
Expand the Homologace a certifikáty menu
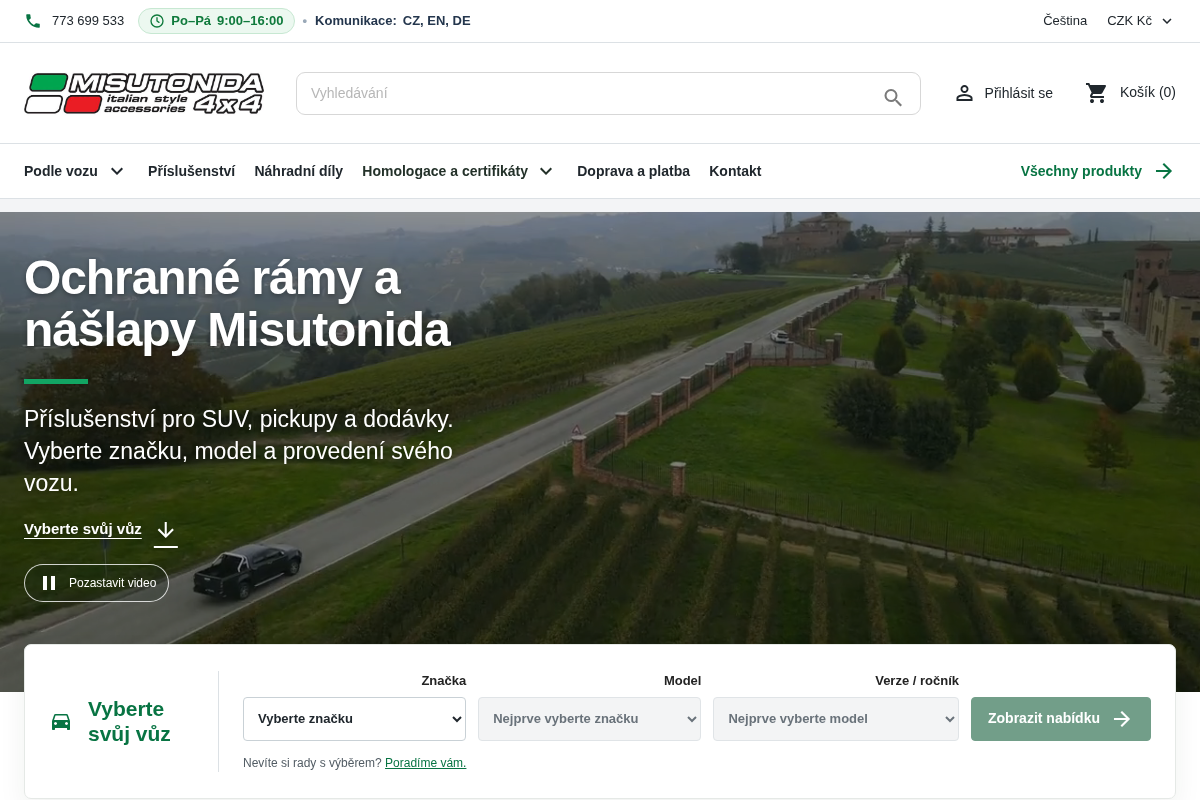pyautogui.click(x=458, y=171)
